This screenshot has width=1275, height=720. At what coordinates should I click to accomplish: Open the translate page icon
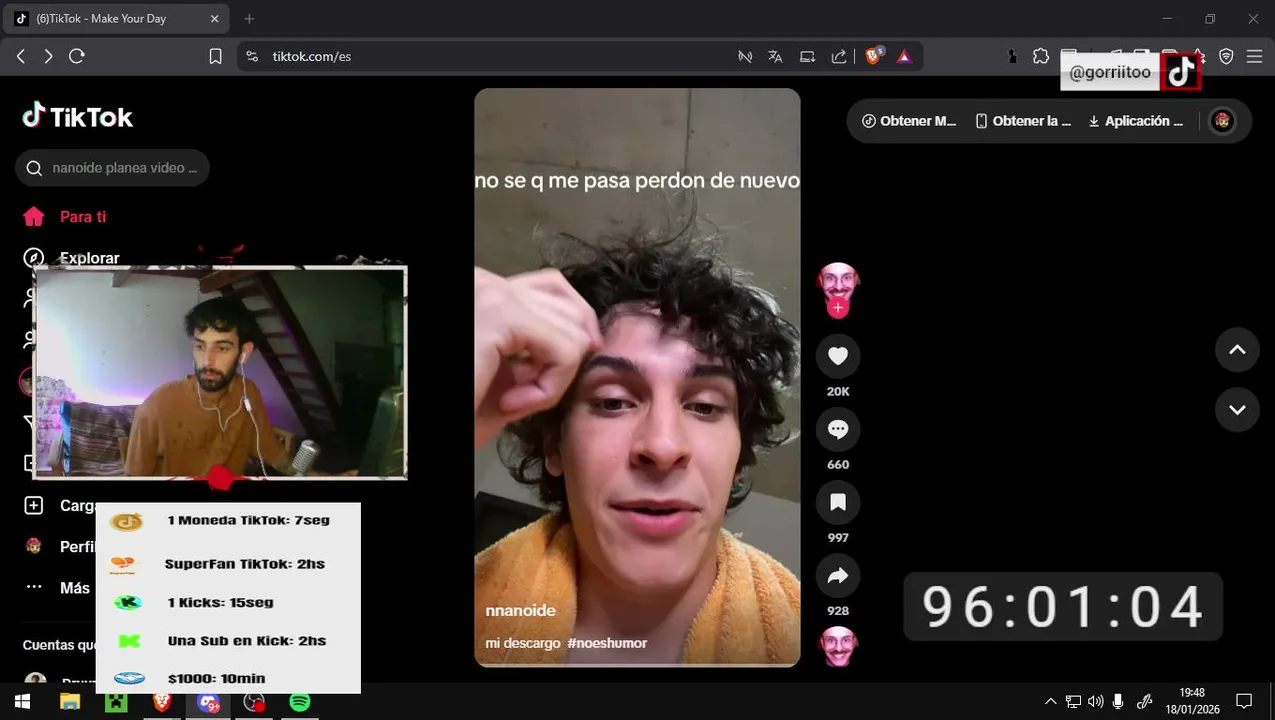[x=775, y=57]
